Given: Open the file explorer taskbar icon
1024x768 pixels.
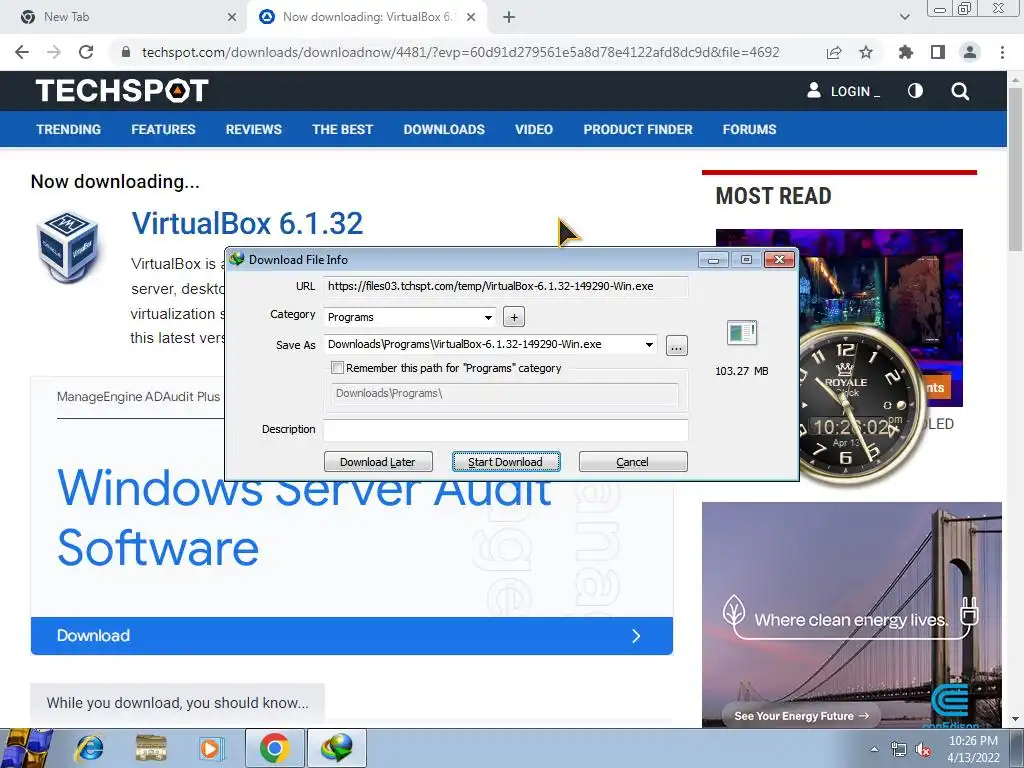Looking at the screenshot, I should [151, 748].
